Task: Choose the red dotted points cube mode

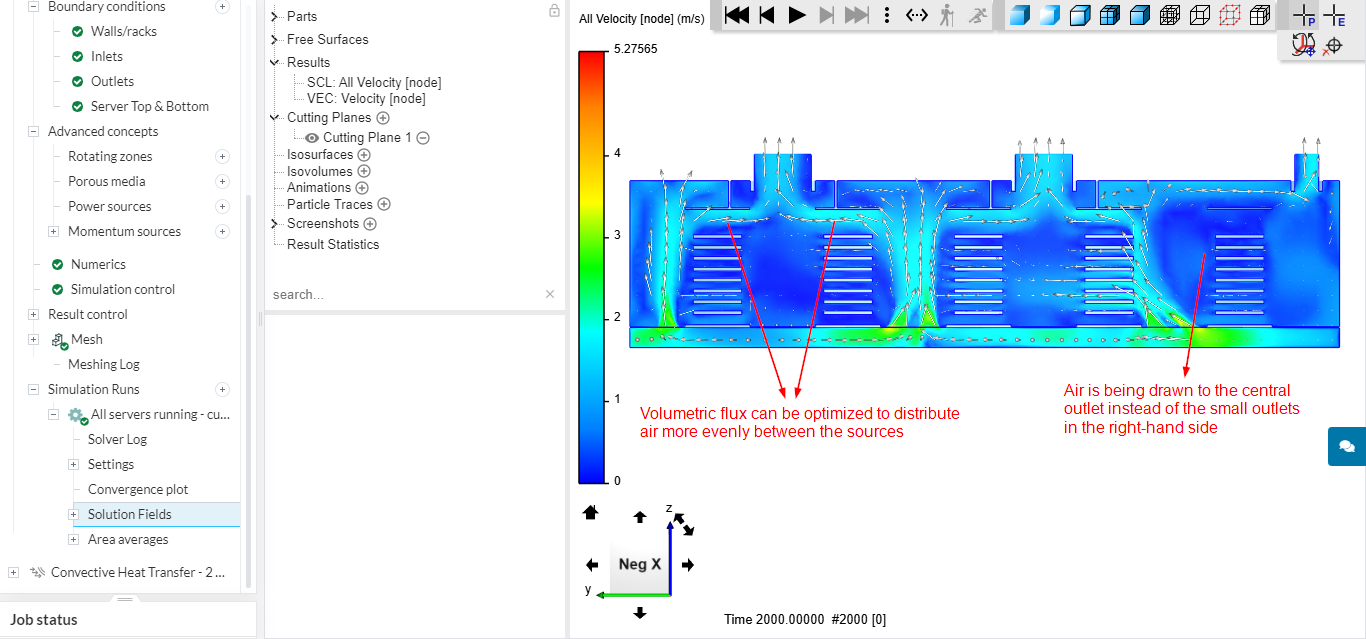Action: coord(1231,15)
